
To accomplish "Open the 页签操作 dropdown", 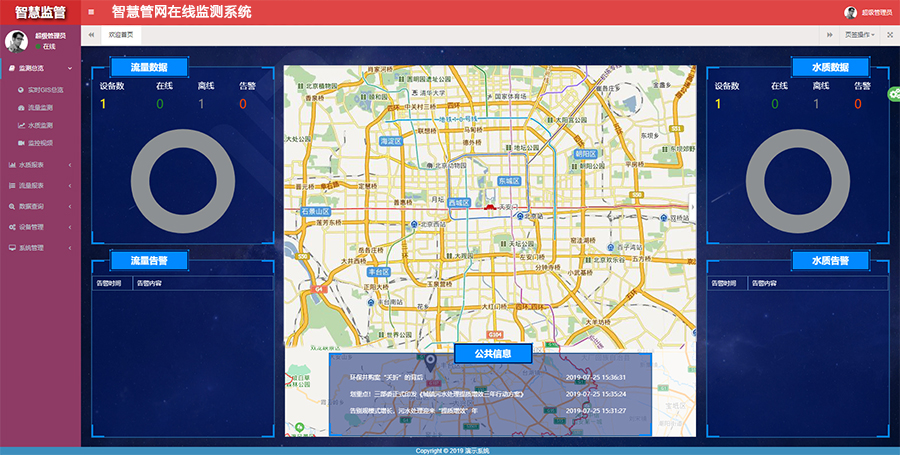I will click(x=860, y=34).
